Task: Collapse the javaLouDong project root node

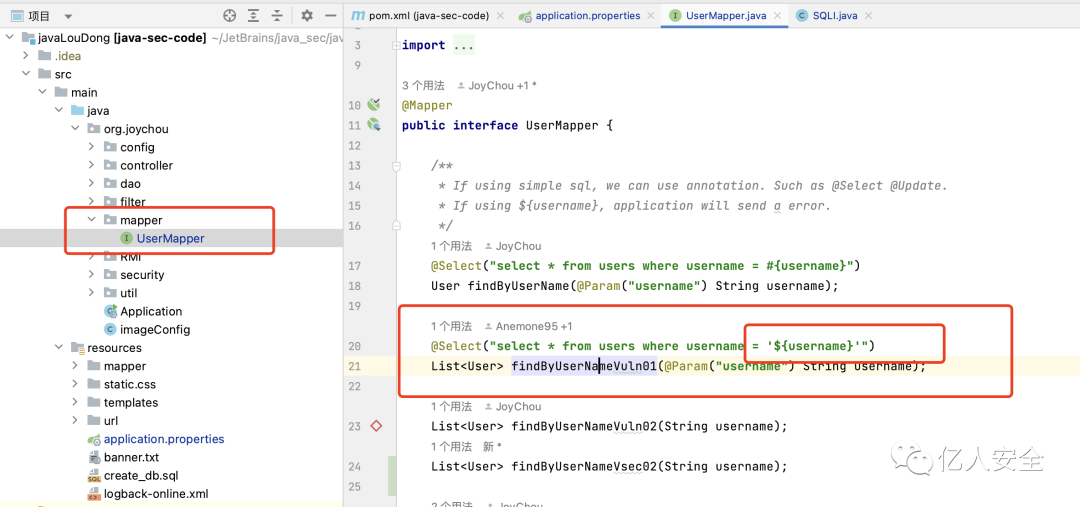Action: [10, 37]
